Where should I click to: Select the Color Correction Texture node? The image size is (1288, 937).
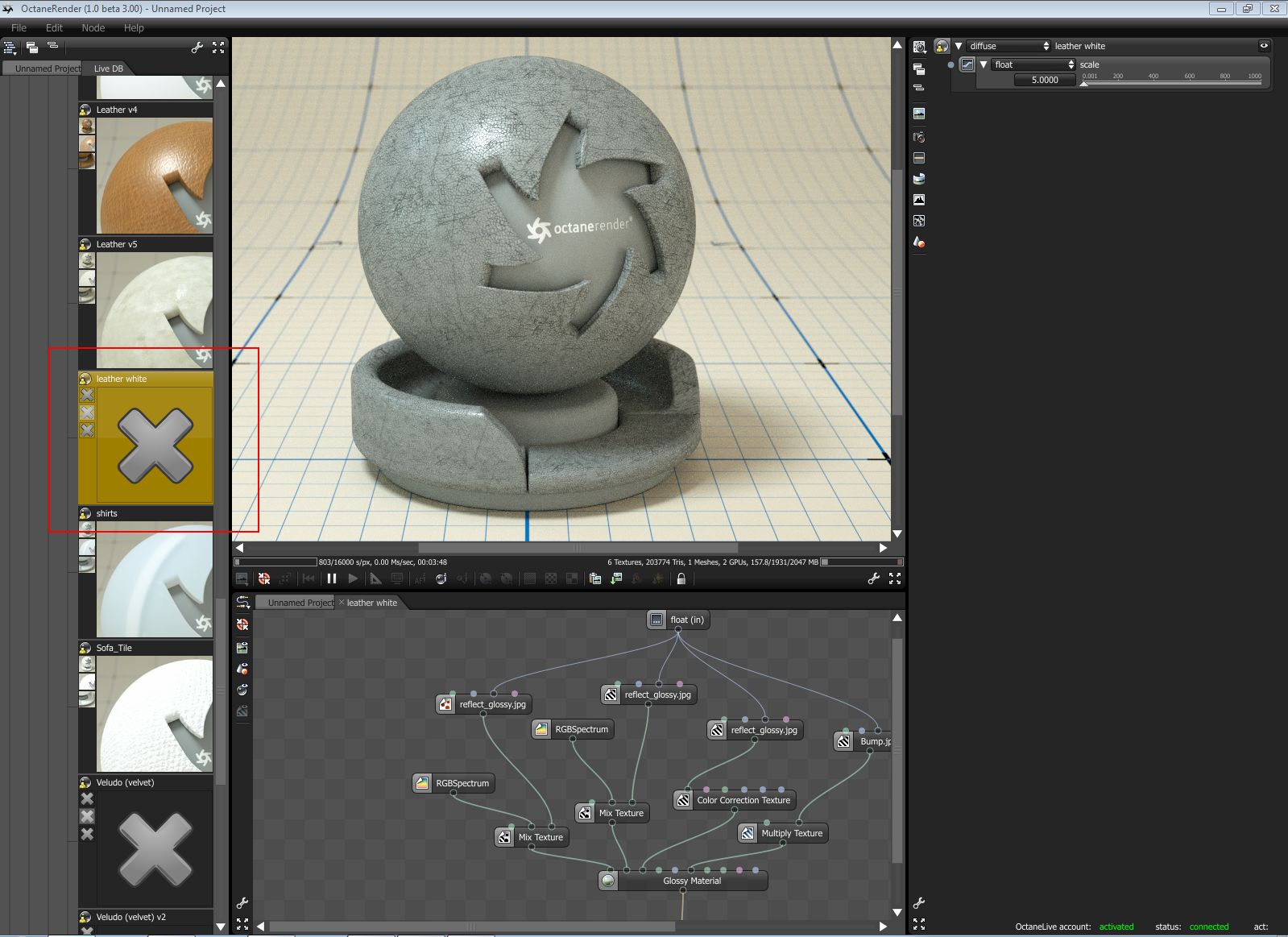click(x=735, y=800)
